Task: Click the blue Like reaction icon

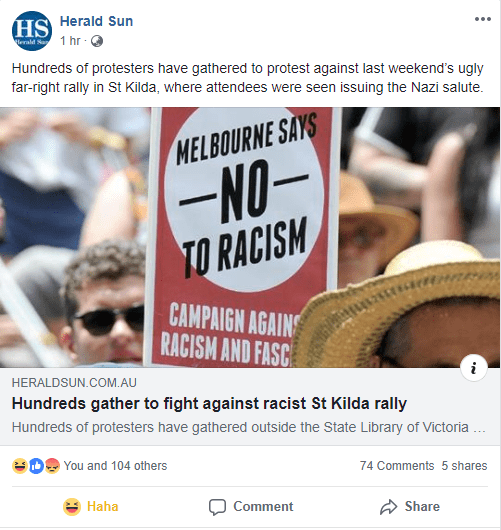Action: [x=36, y=465]
